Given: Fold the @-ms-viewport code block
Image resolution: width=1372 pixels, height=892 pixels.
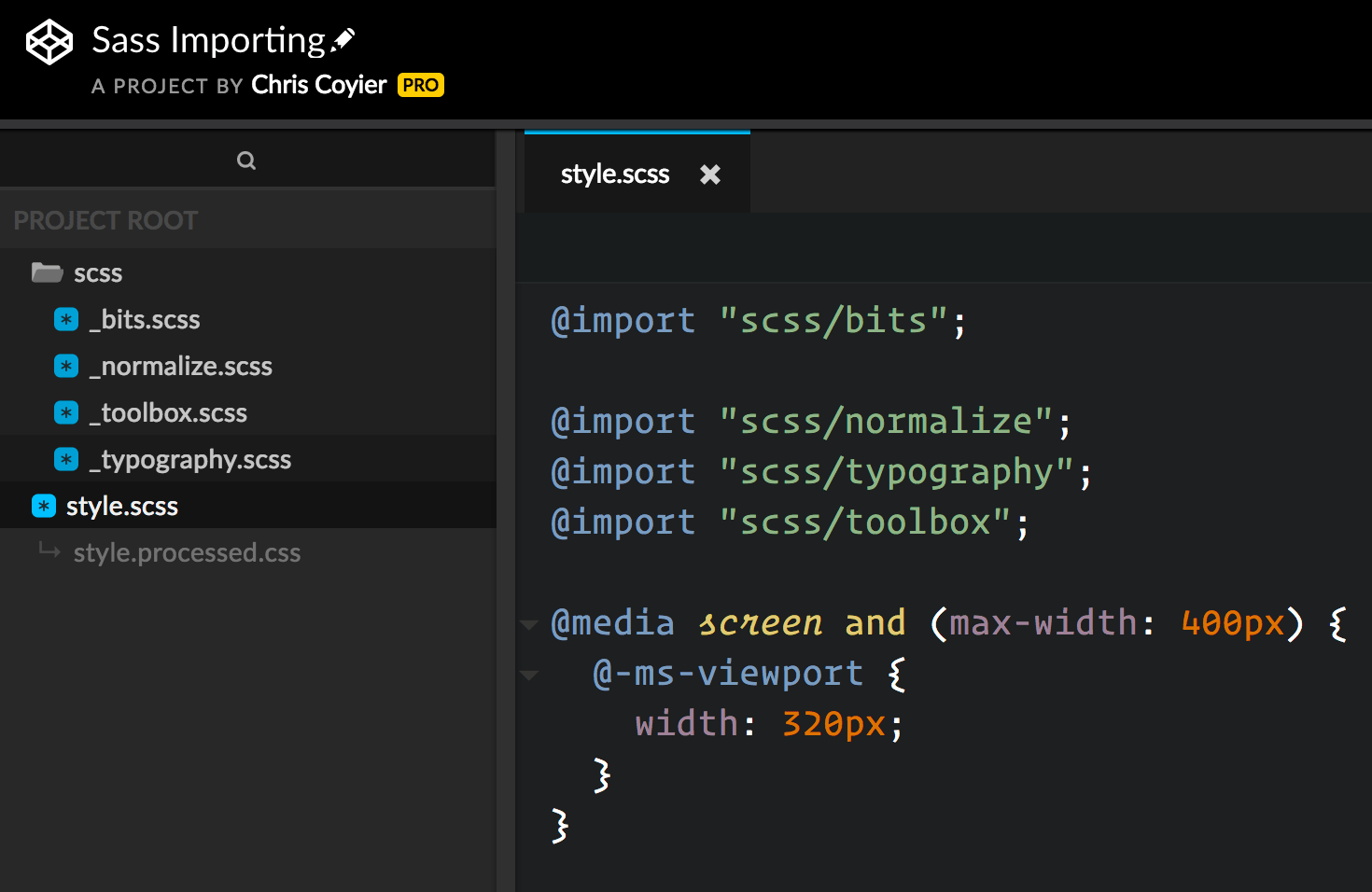Looking at the screenshot, I should click(x=529, y=674).
